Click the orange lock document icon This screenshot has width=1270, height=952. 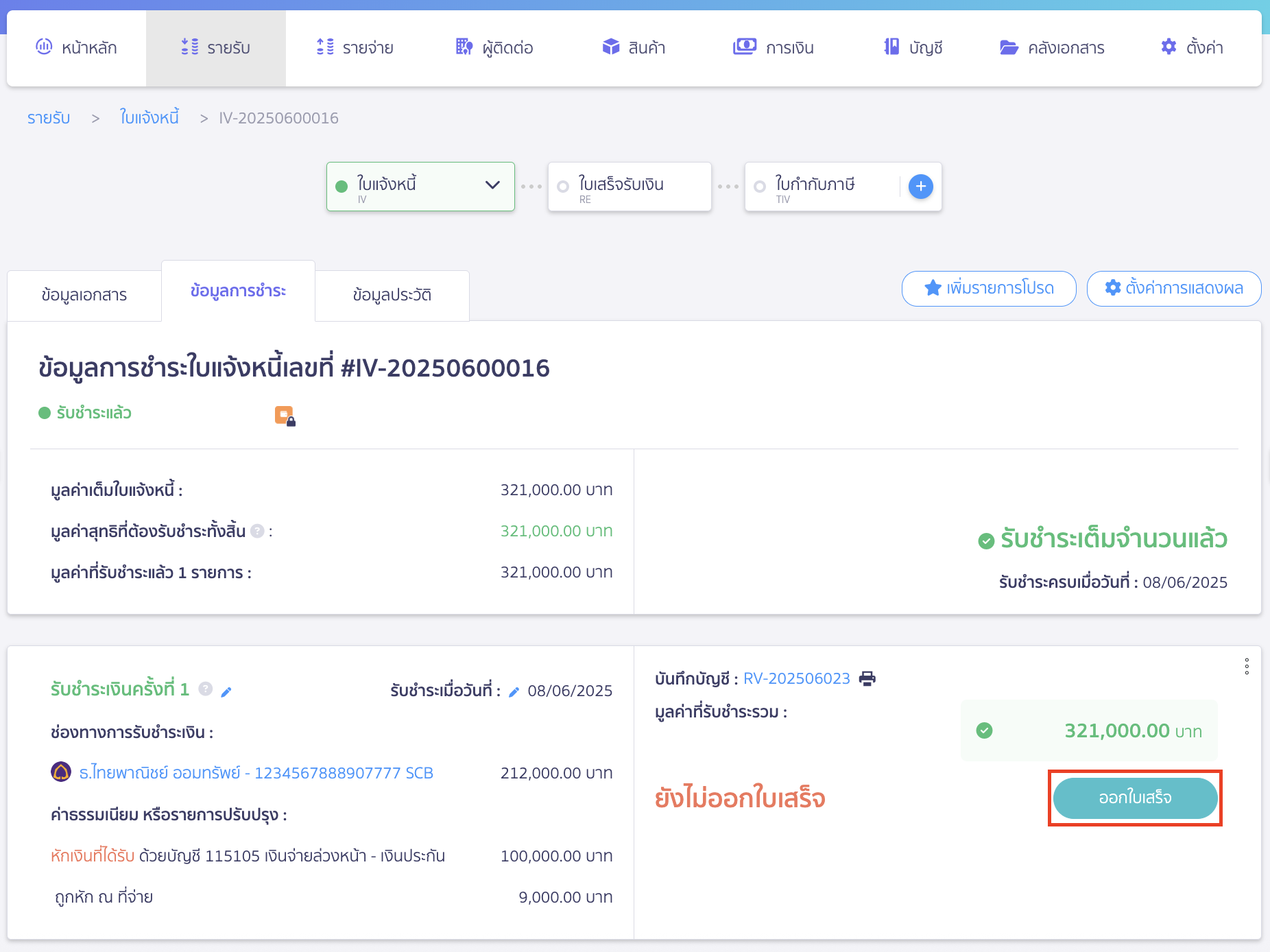click(x=285, y=416)
